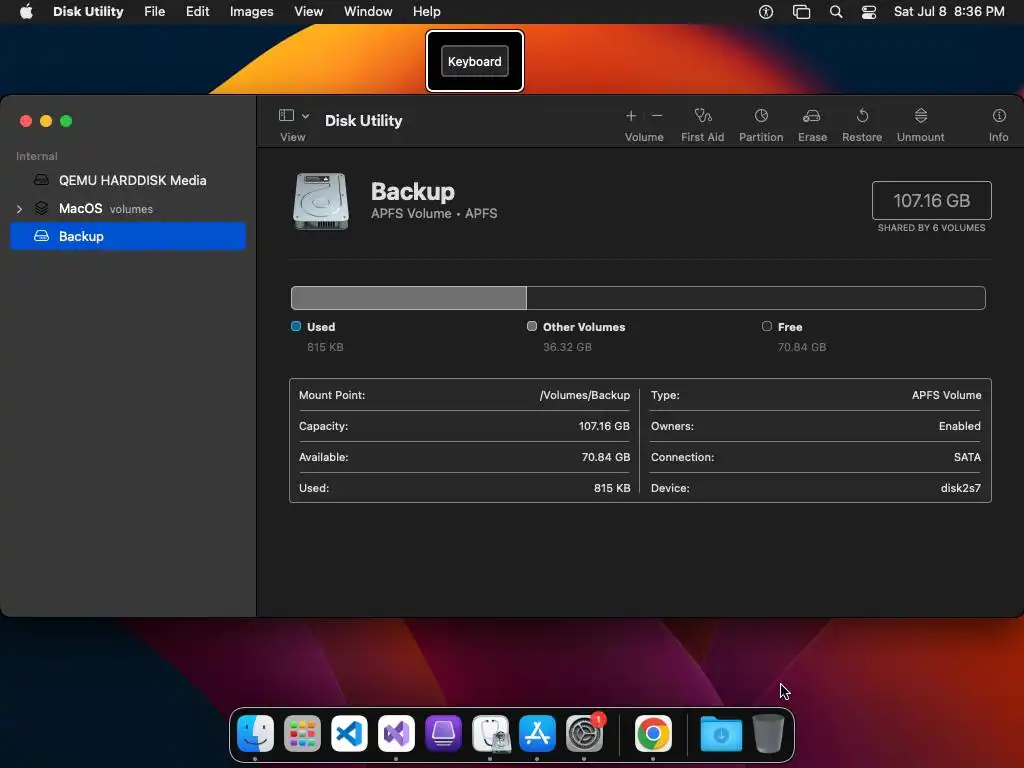Click the storage usage bar
The height and width of the screenshot is (768, 1024).
(x=638, y=298)
